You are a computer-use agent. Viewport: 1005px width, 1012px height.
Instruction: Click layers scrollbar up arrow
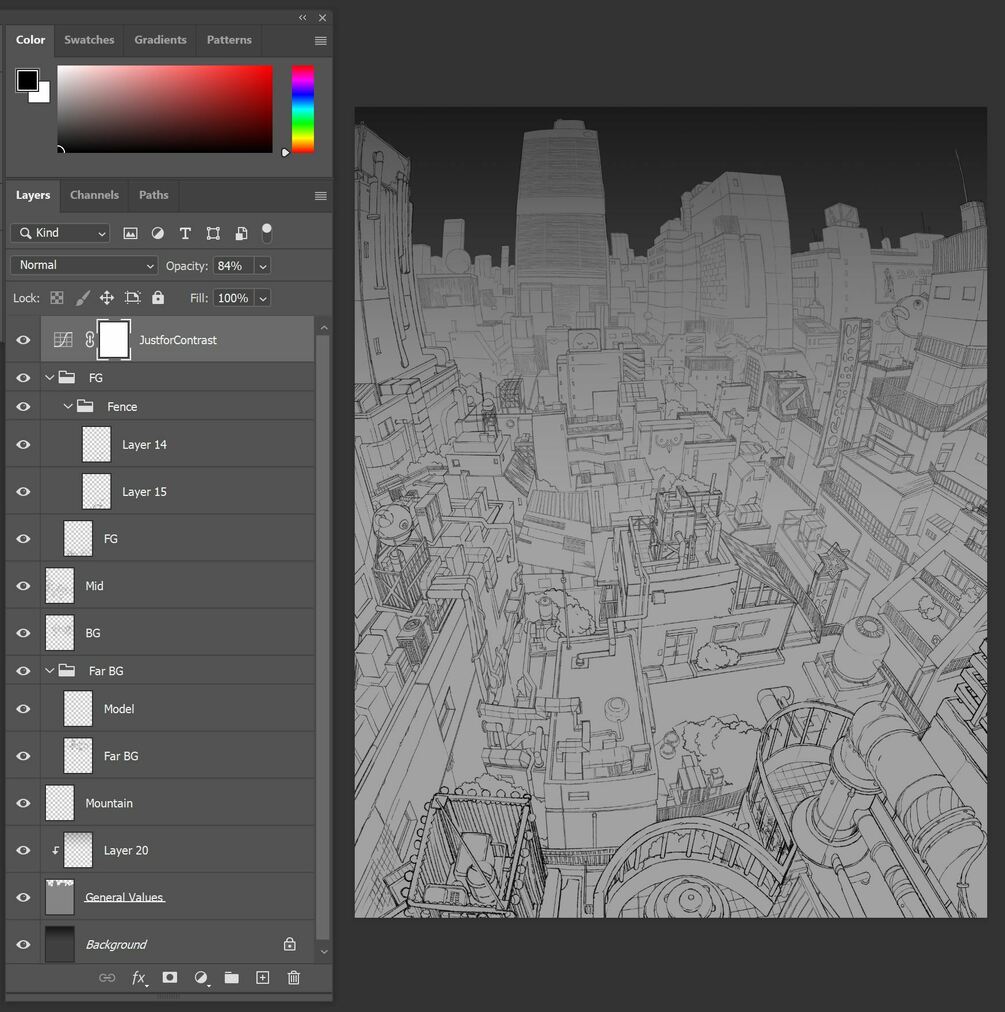324,328
